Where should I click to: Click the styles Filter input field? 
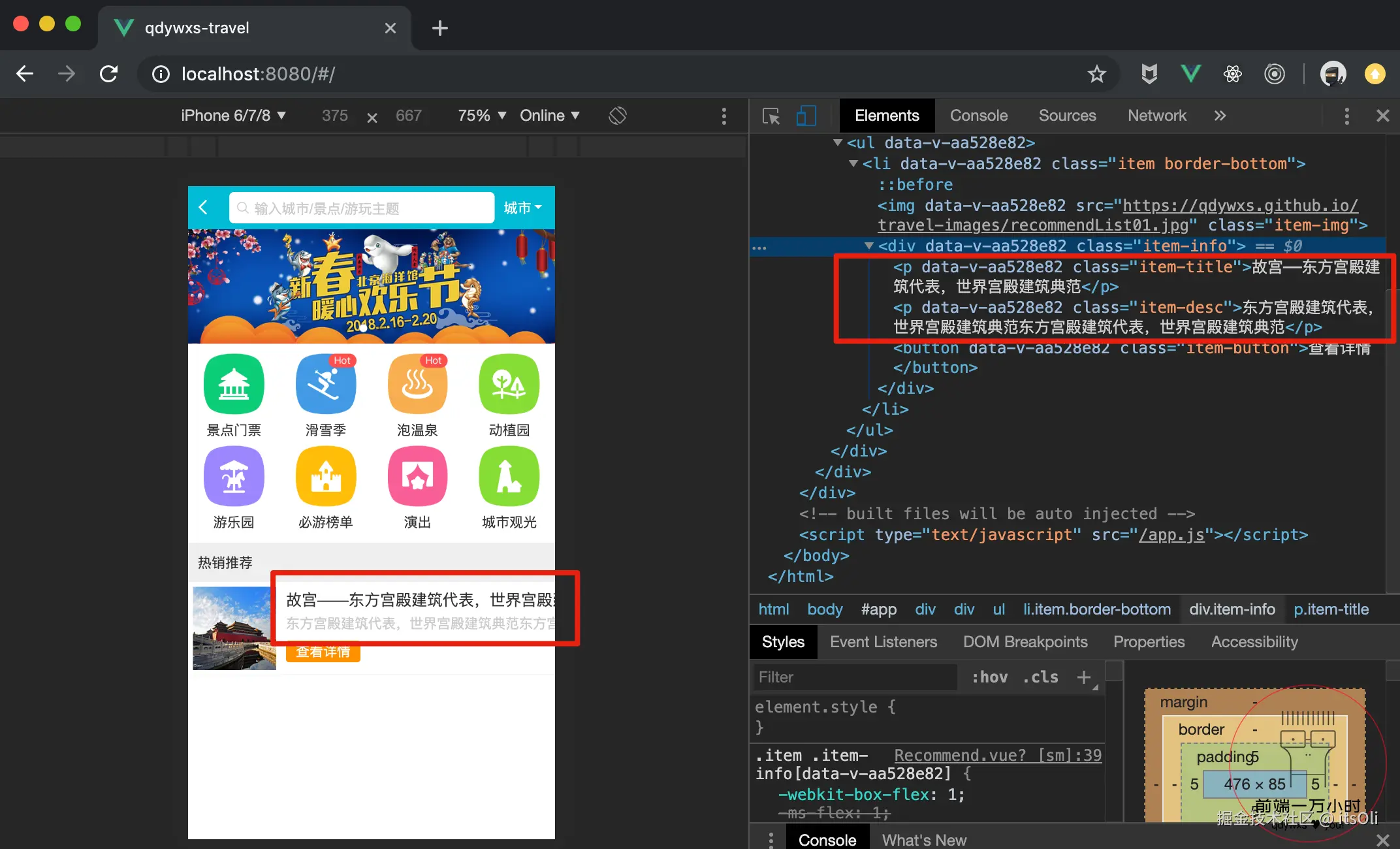855,677
